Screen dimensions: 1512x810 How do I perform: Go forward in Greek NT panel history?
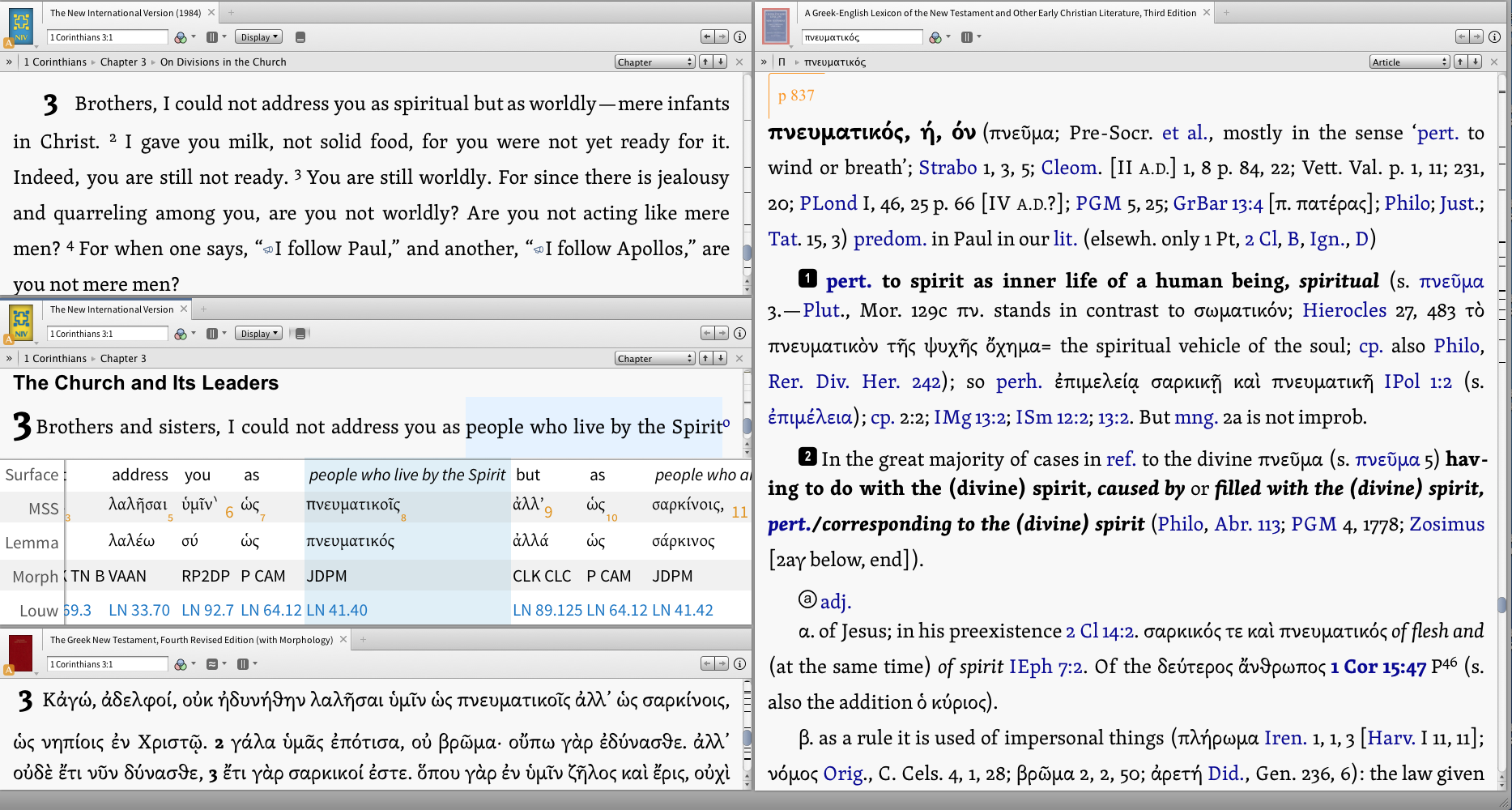pyautogui.click(x=721, y=664)
